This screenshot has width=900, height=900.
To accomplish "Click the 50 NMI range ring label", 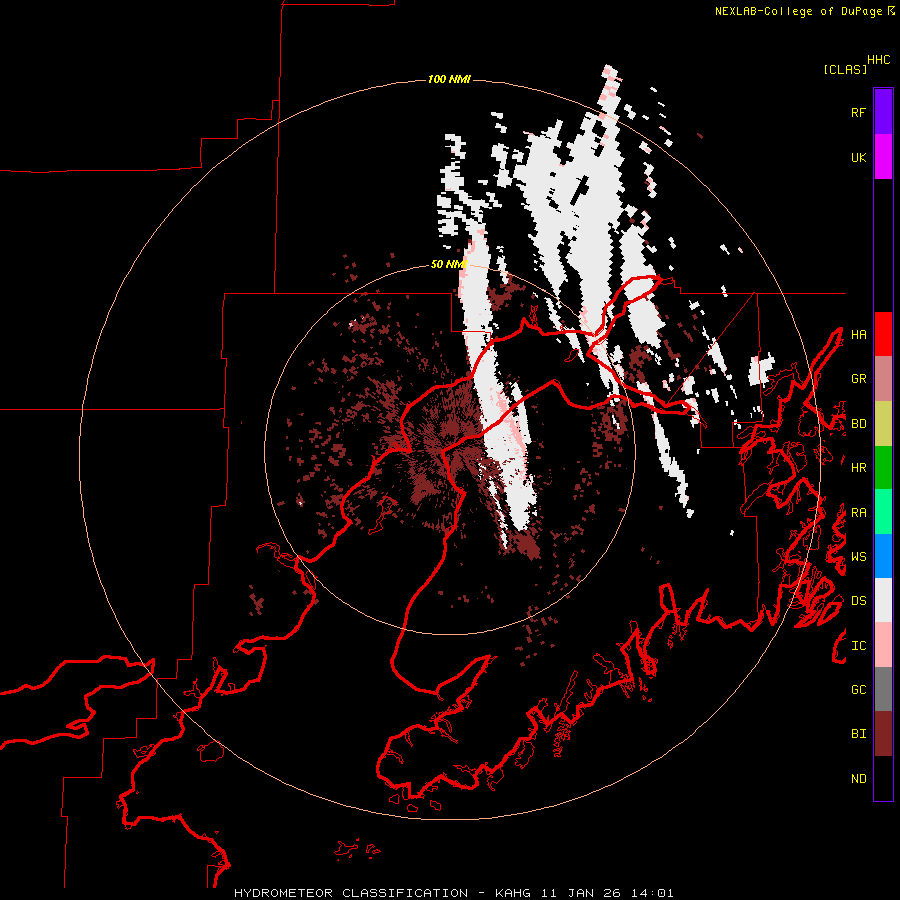I will pyautogui.click(x=449, y=264).
